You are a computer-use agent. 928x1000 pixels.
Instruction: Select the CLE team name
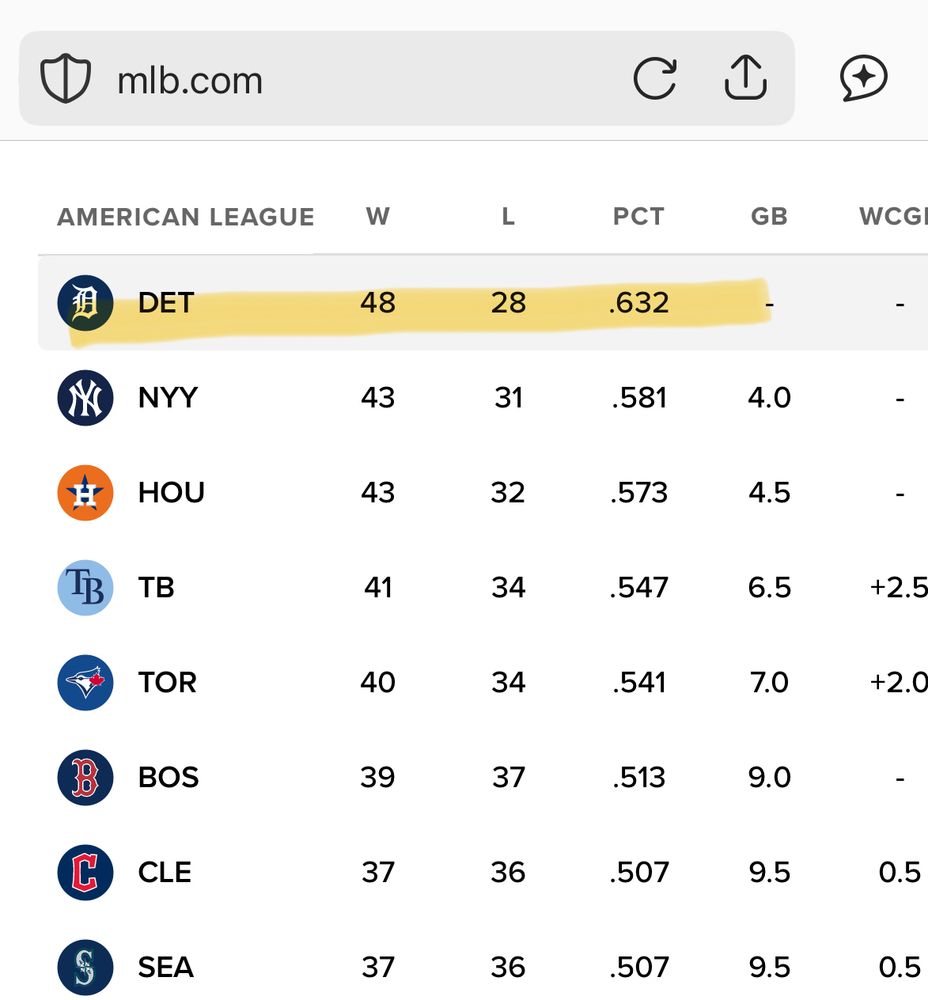[165, 873]
